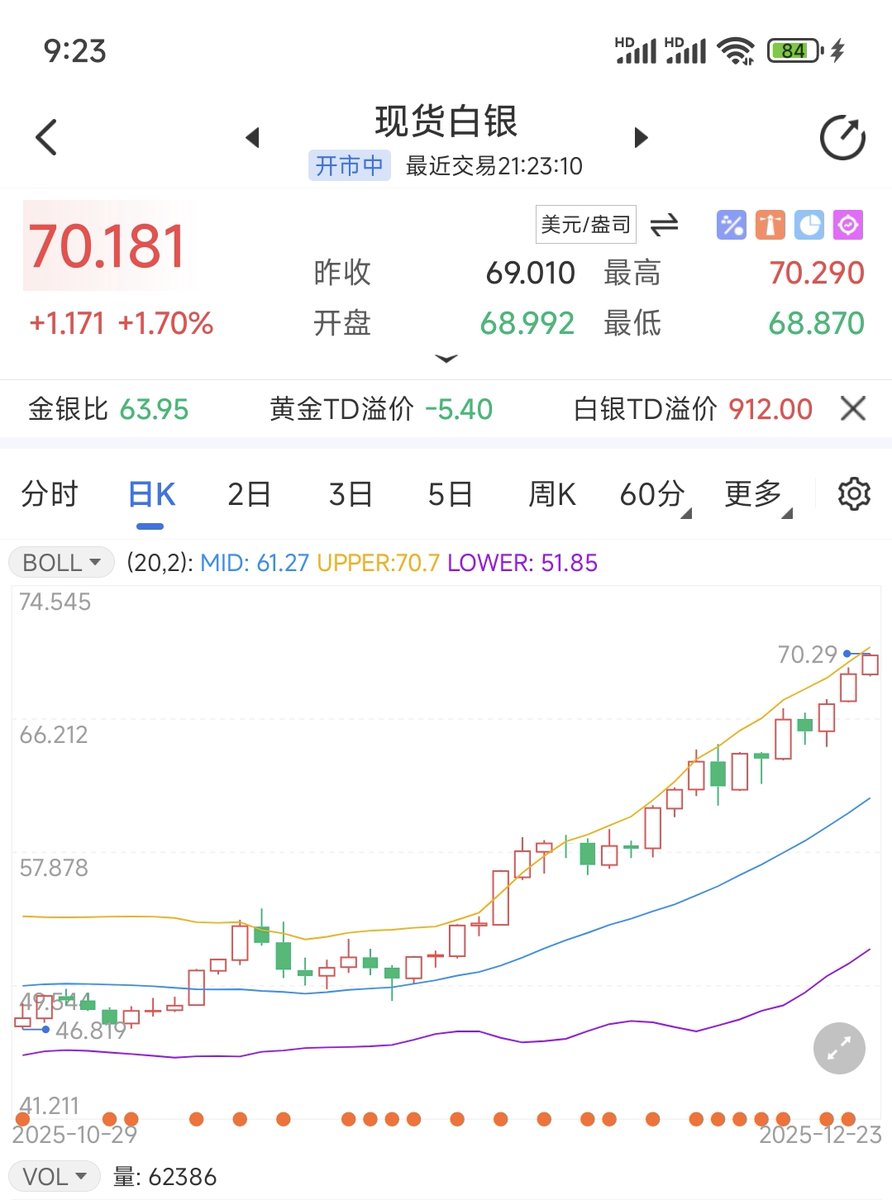Open the BOLL indicator dropdown
This screenshot has height=1200, width=892.
[x=60, y=562]
